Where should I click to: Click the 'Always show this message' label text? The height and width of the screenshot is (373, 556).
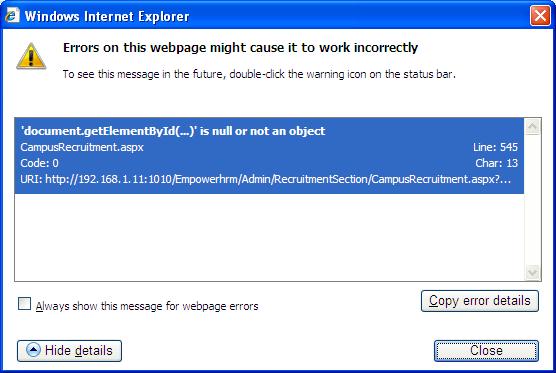[147, 306]
